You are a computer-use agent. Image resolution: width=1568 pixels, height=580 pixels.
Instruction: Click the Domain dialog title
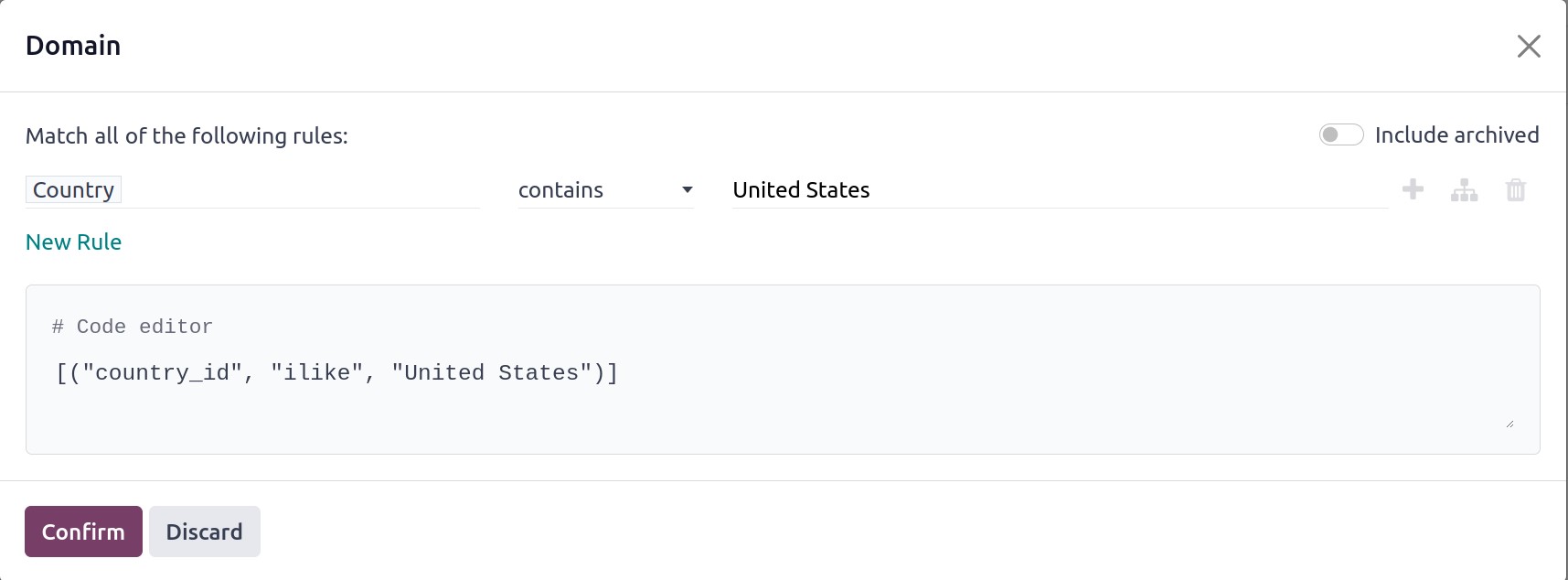(x=73, y=46)
